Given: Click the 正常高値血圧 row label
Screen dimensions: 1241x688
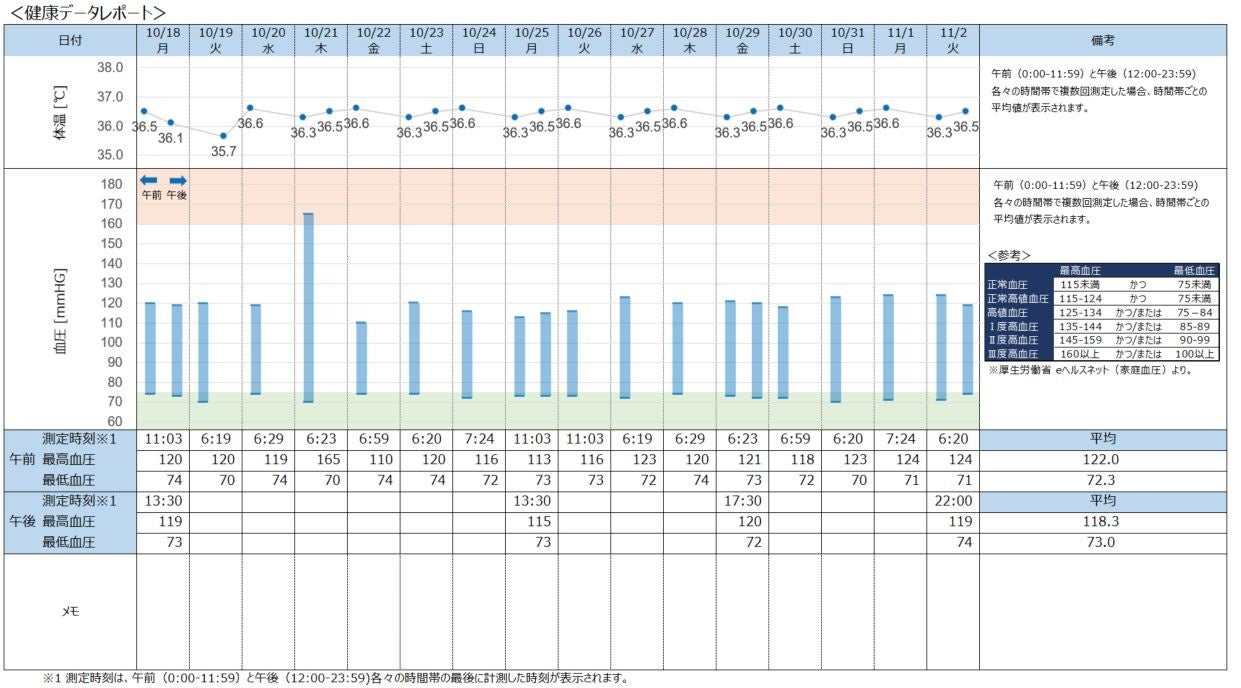Looking at the screenshot, I should (x=1017, y=298).
